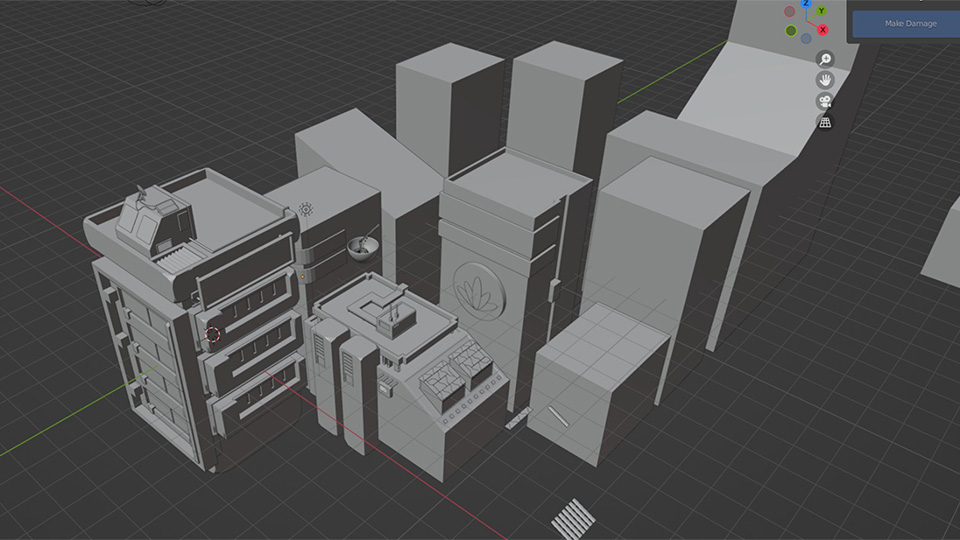Select the satellite dish bowl object
The height and width of the screenshot is (540, 960).
360,245
